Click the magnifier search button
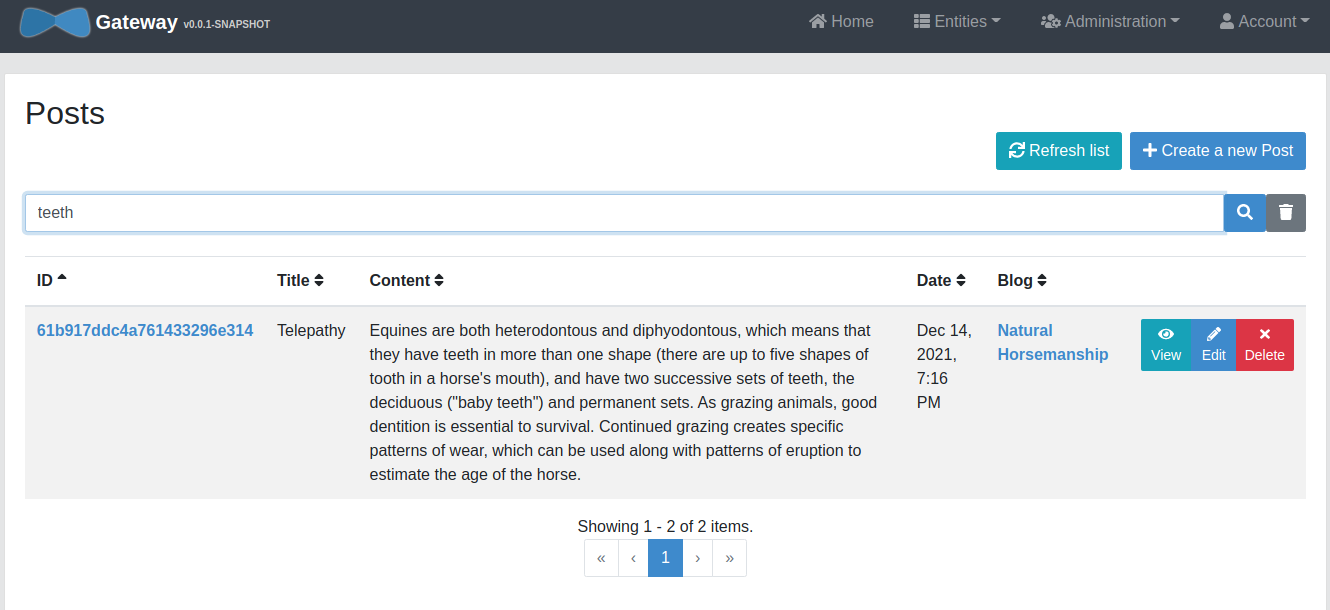 1244,213
